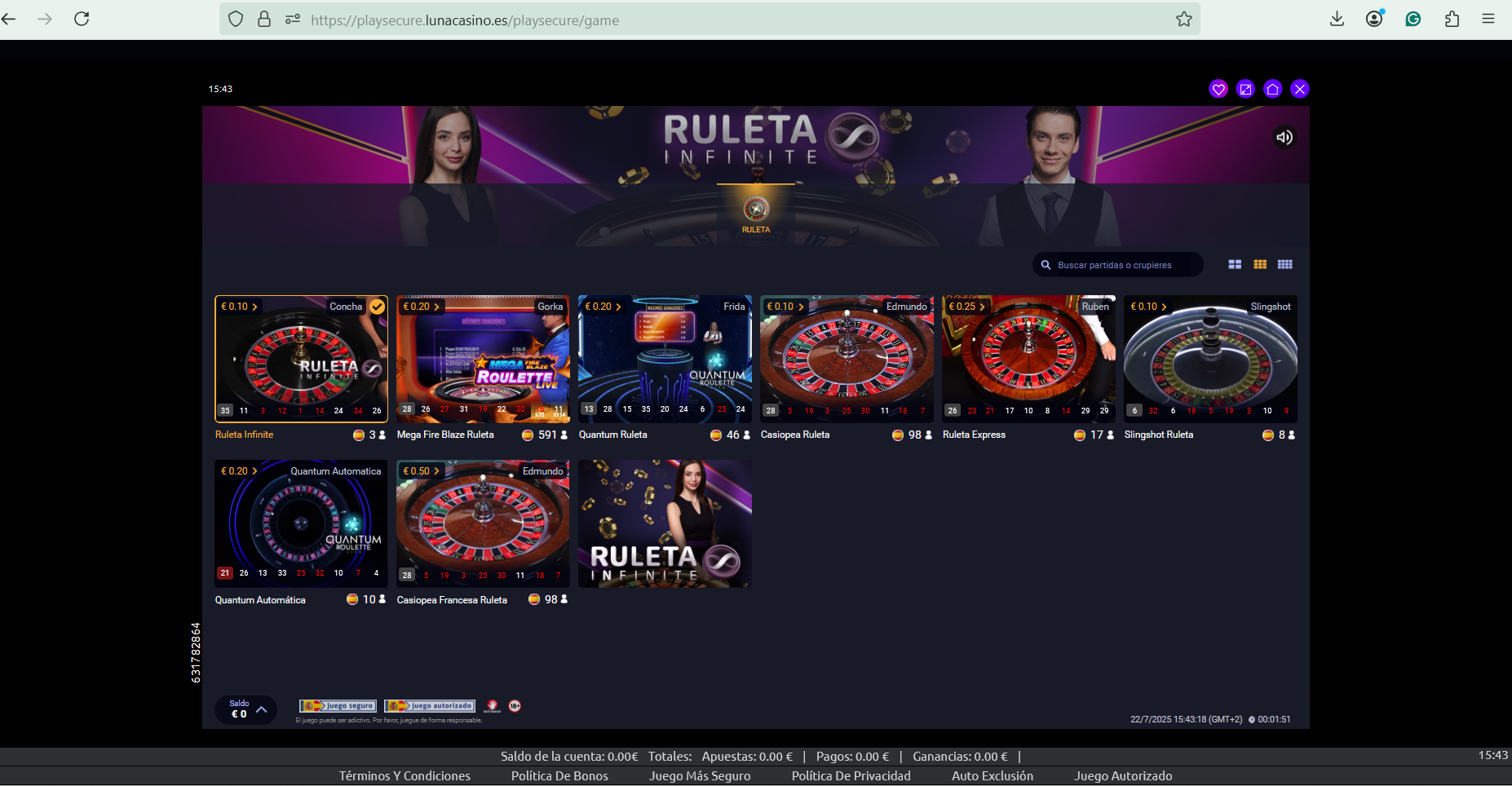
Task: Click Spanish flag on Casiopea Ruleta row
Action: coord(898,435)
